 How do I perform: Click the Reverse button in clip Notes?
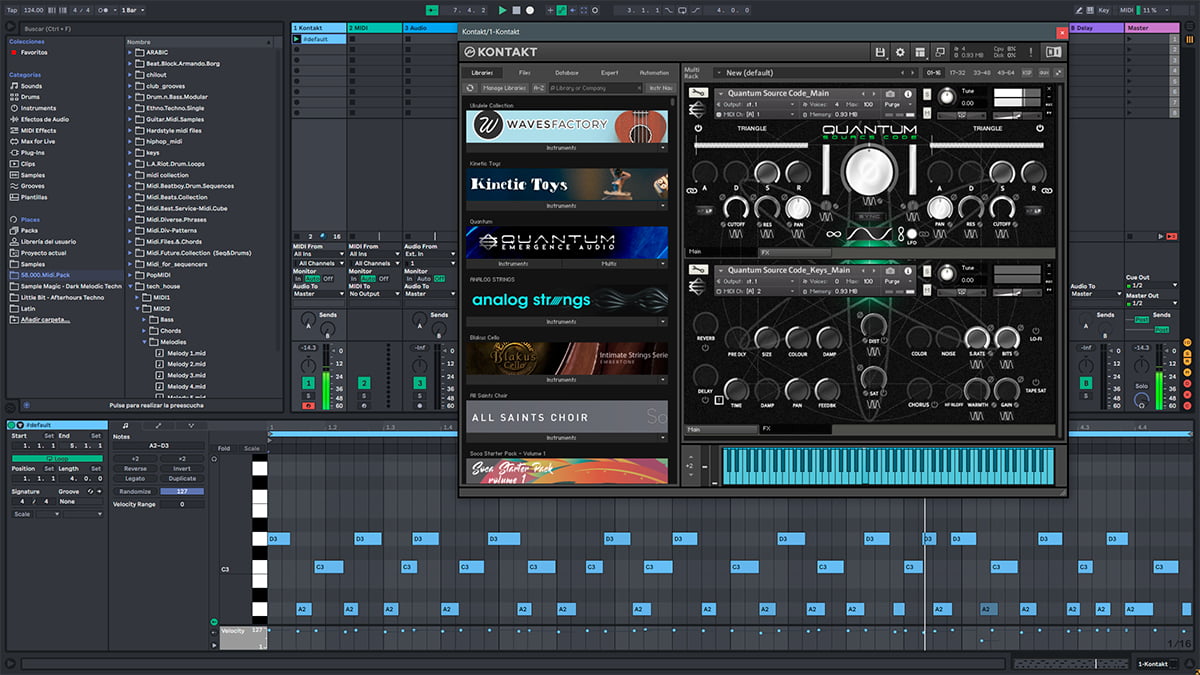135,468
